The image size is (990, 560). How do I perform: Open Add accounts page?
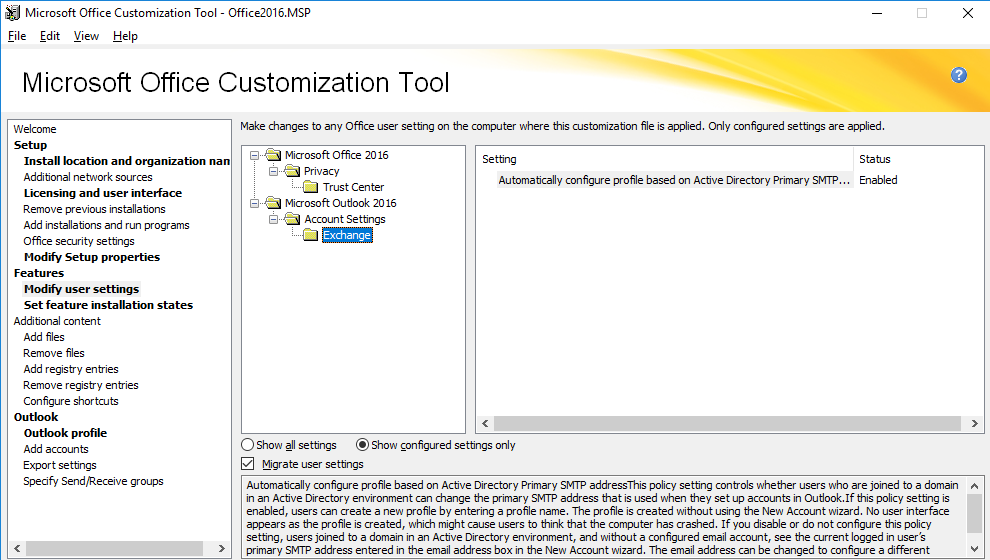[56, 449]
